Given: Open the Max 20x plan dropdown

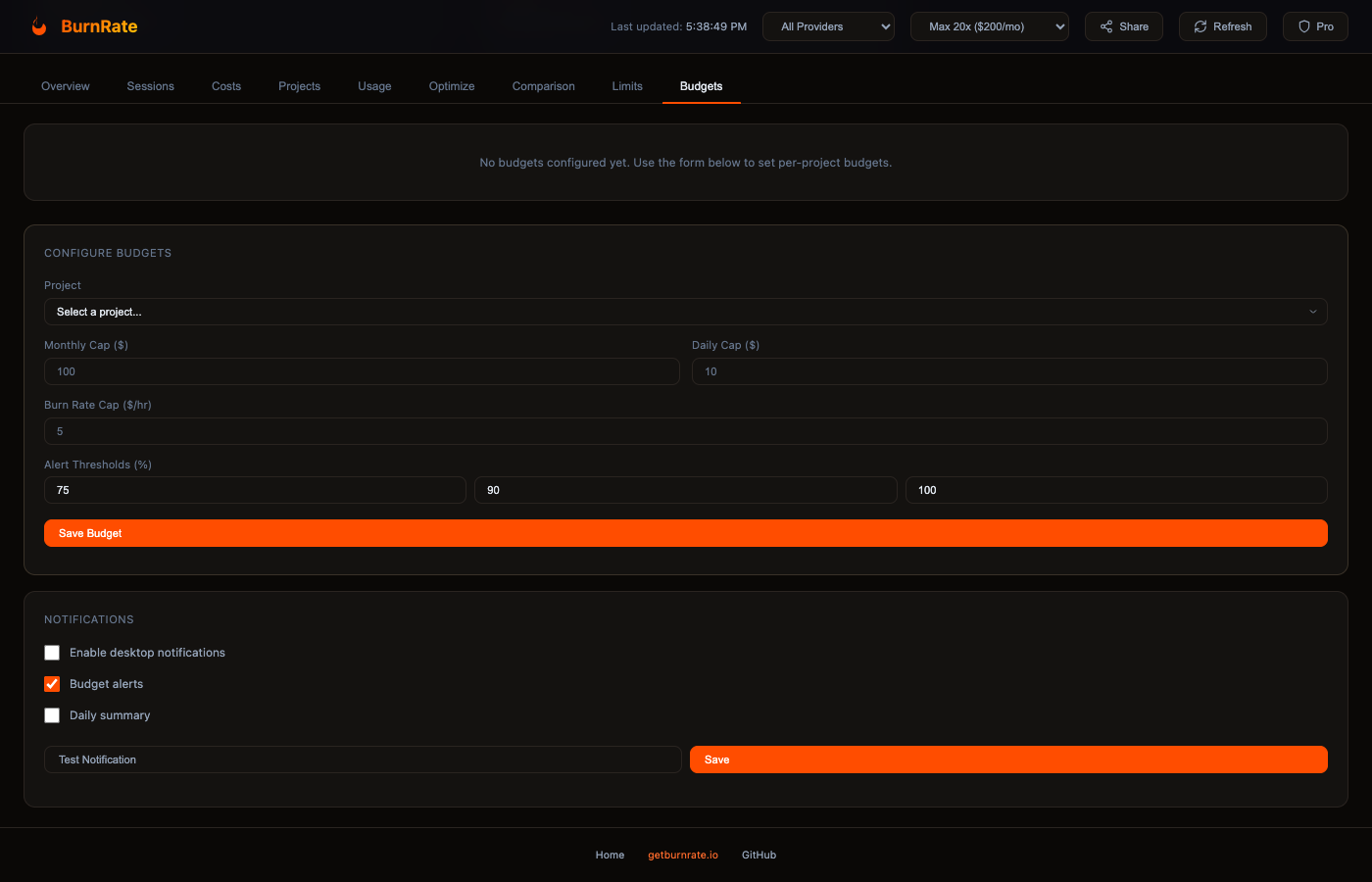Looking at the screenshot, I should coord(989,26).
